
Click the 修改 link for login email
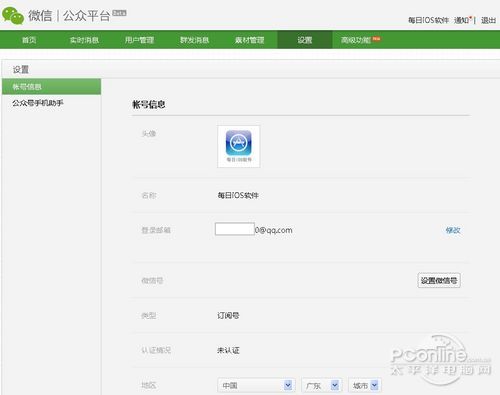tap(453, 230)
